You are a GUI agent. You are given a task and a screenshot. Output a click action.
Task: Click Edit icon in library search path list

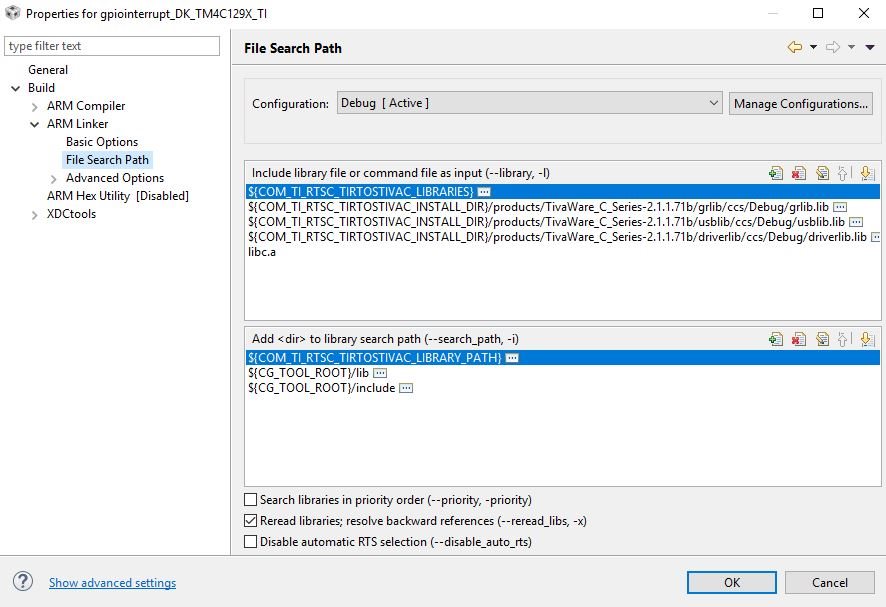point(822,340)
